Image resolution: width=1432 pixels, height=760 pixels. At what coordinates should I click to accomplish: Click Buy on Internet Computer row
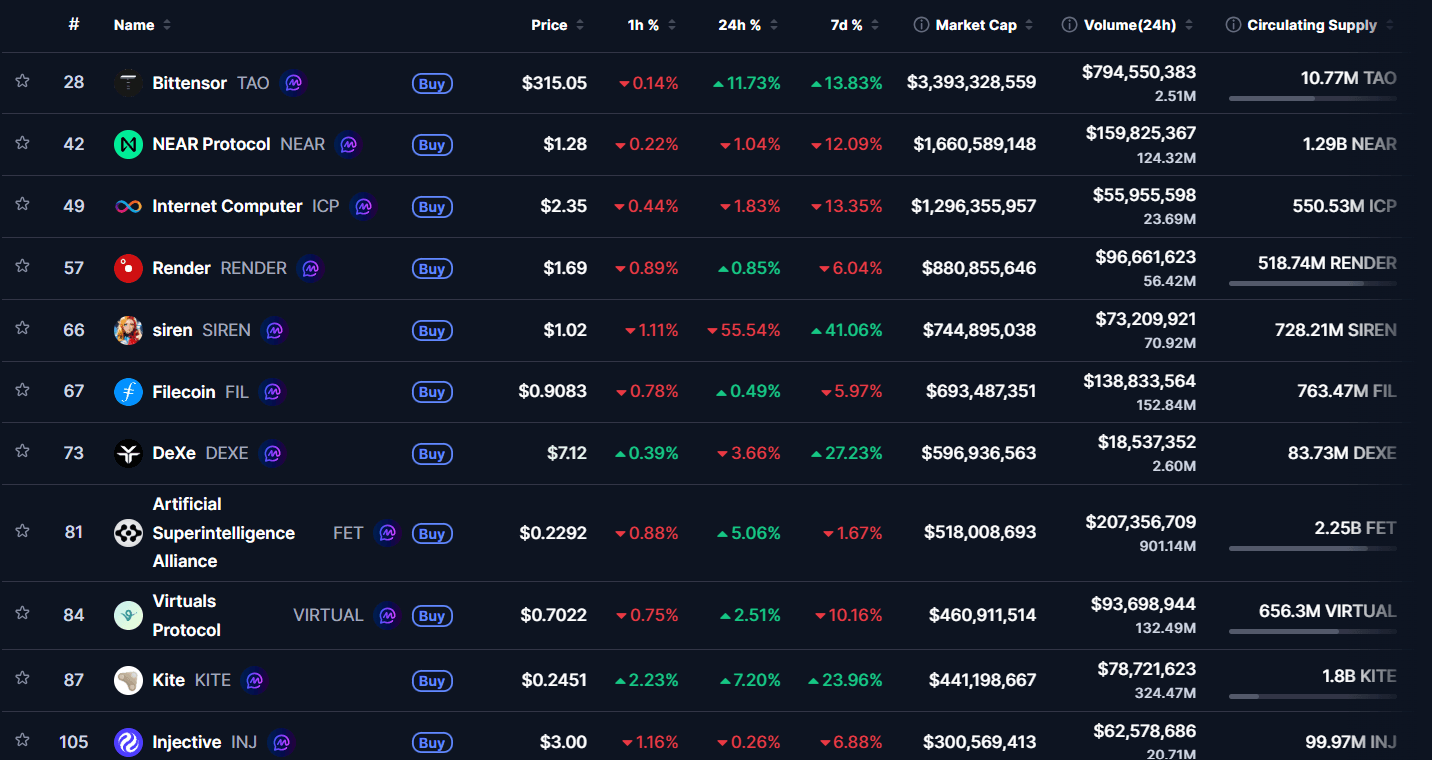click(432, 207)
